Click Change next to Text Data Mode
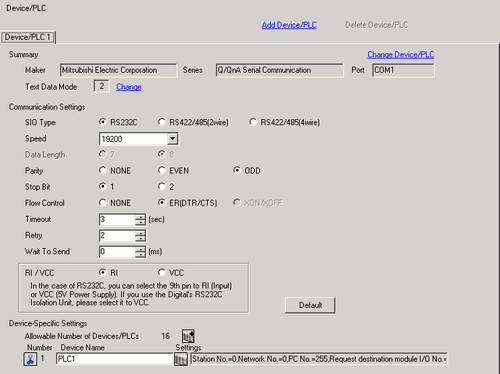Screen dimensions: 500x374 [x=129, y=87]
